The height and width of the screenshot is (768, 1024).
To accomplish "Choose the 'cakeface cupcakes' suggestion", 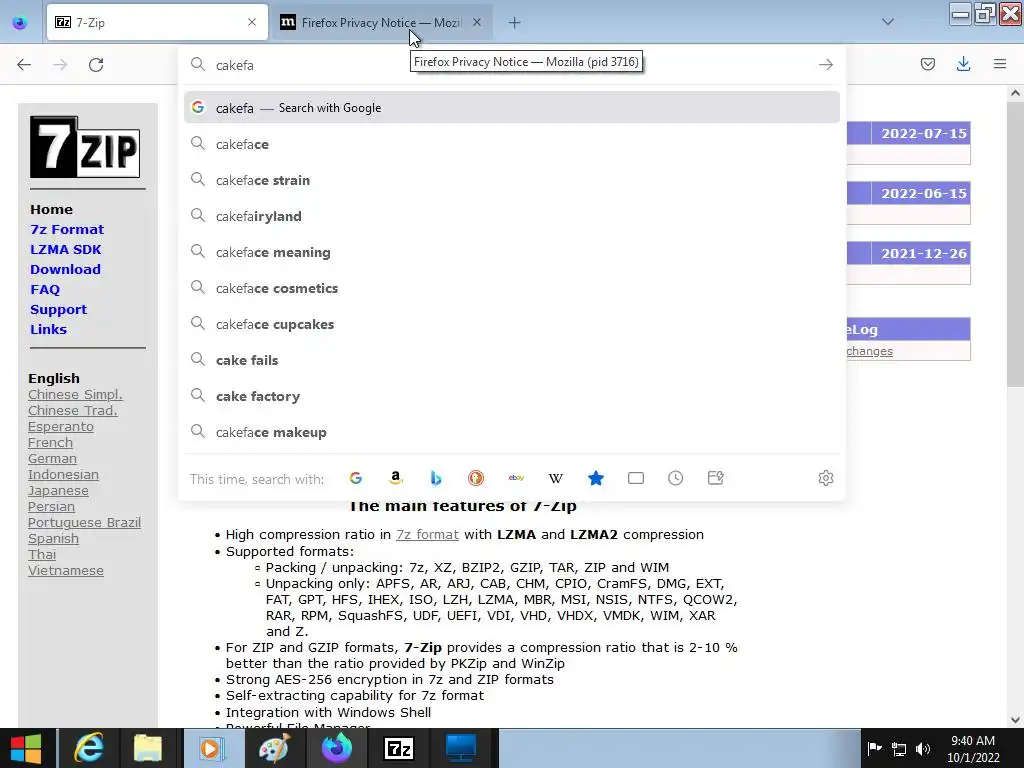I will click(x=512, y=324).
